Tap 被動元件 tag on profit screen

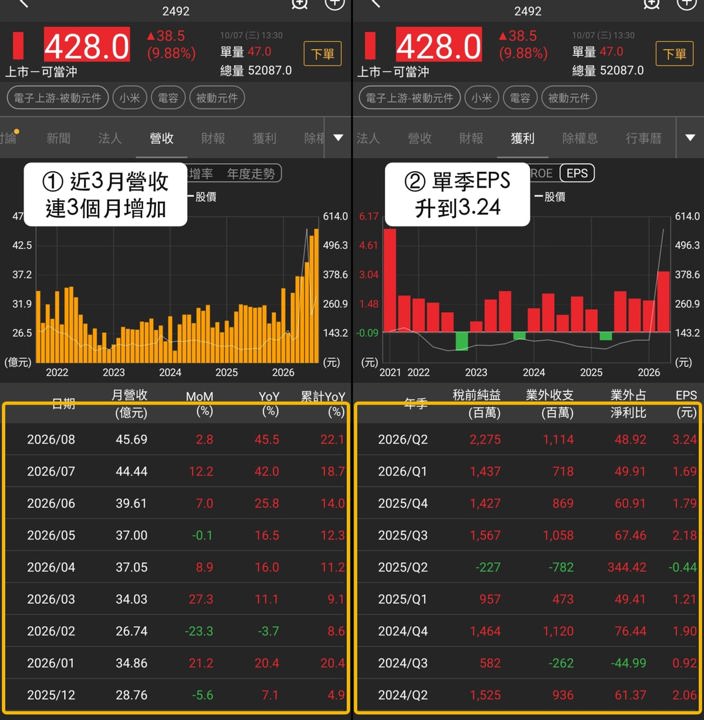[569, 98]
